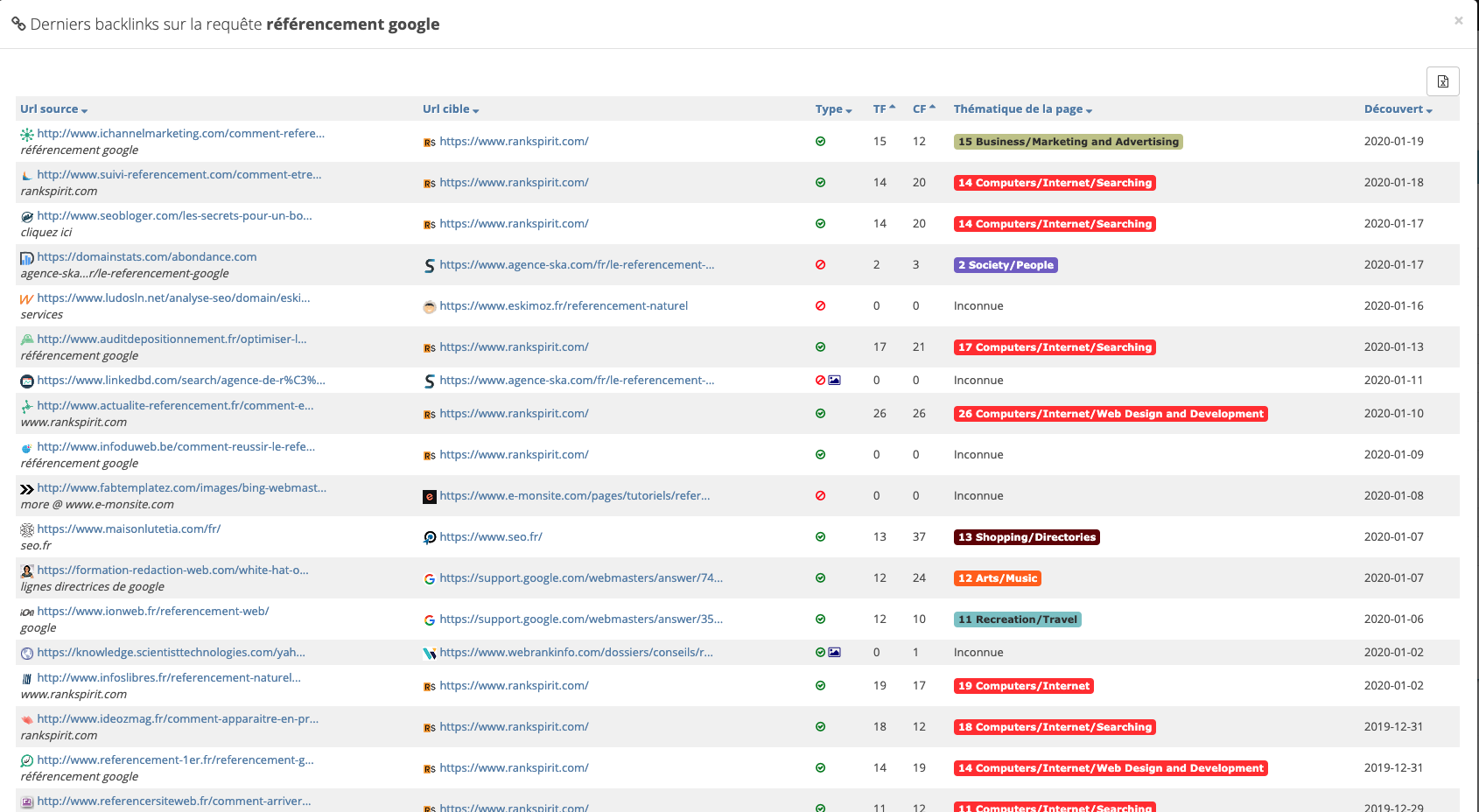Click the anchor text 'cliquez ici'
The image size is (1479, 812).
pyautogui.click(x=46, y=233)
